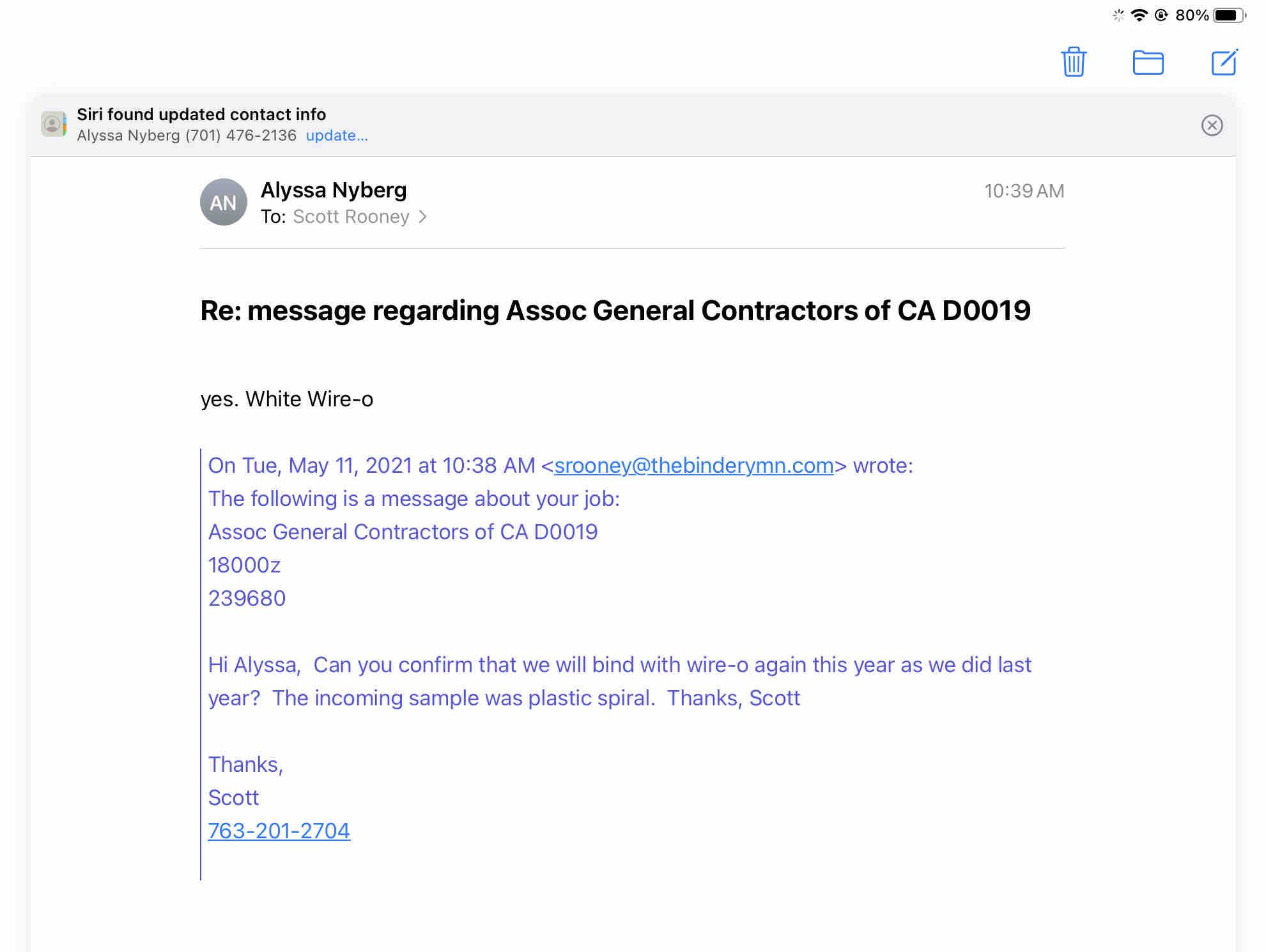
Task: Tap the orientation lock status icon
Action: click(x=1161, y=15)
